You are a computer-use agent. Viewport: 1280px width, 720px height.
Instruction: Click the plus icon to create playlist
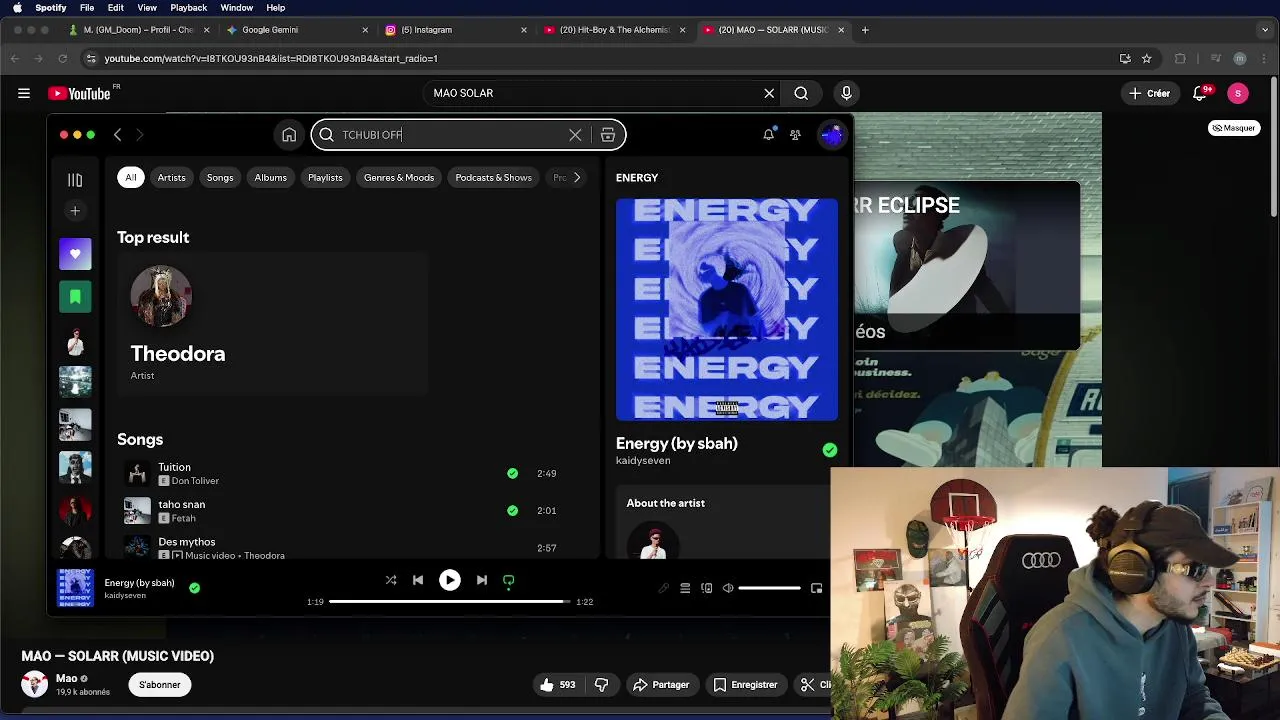[75, 211]
